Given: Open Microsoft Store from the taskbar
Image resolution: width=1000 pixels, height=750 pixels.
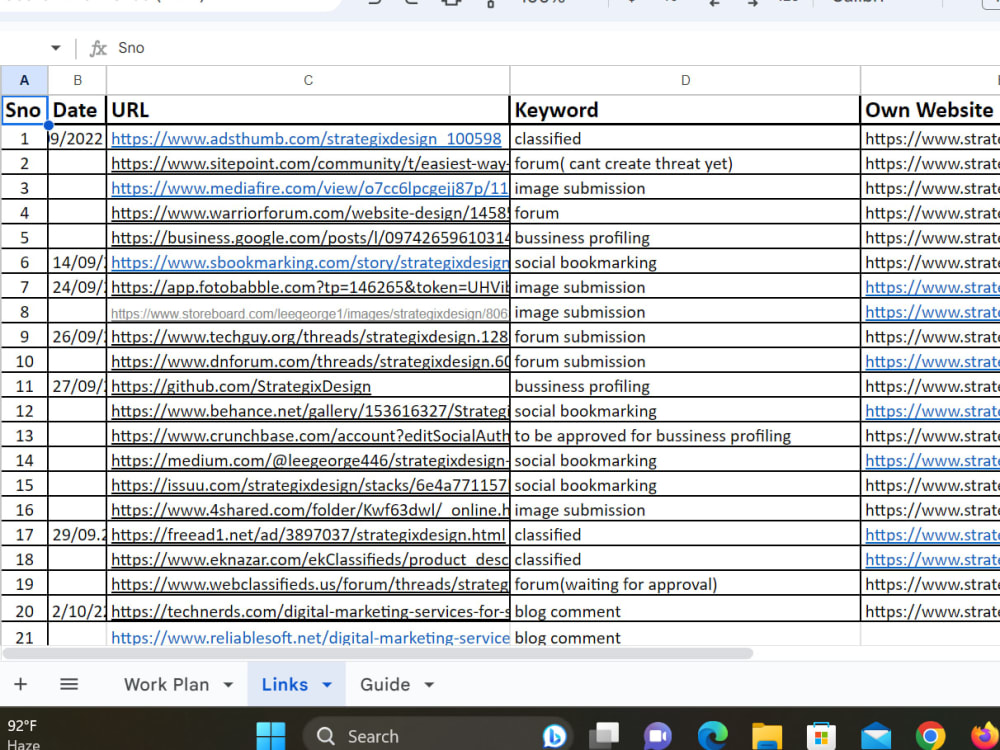Looking at the screenshot, I should pos(821,736).
